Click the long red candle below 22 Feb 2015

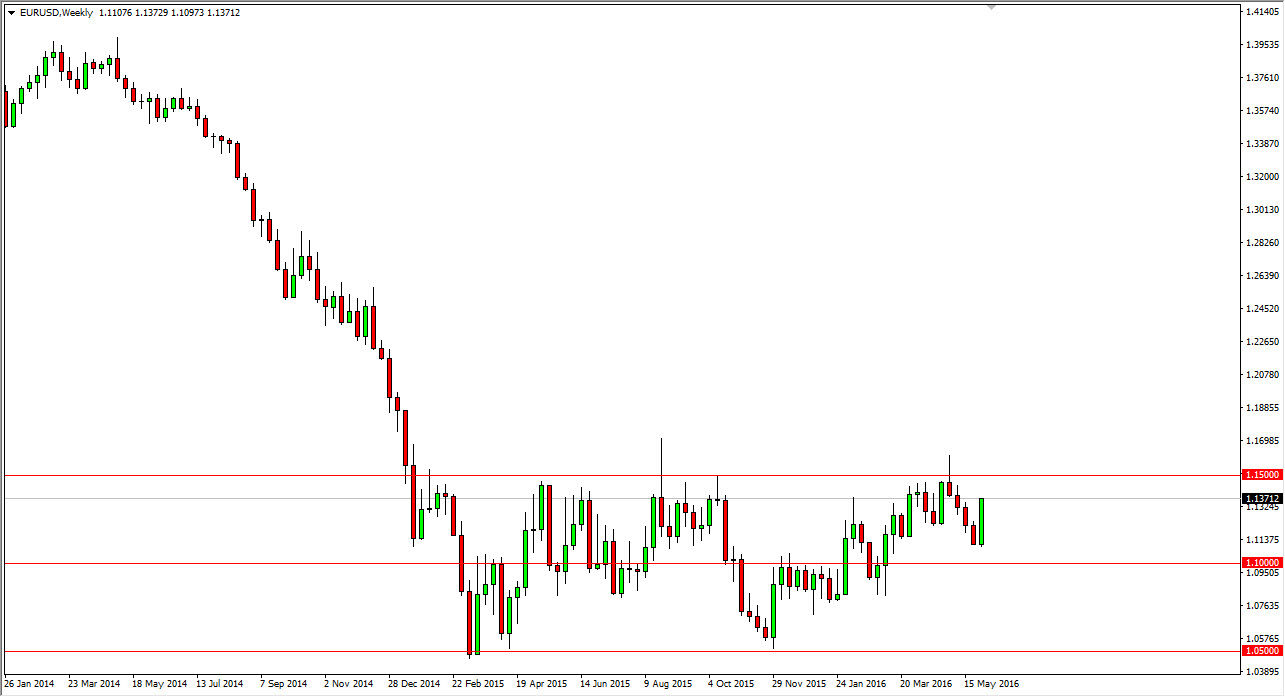click(470, 620)
